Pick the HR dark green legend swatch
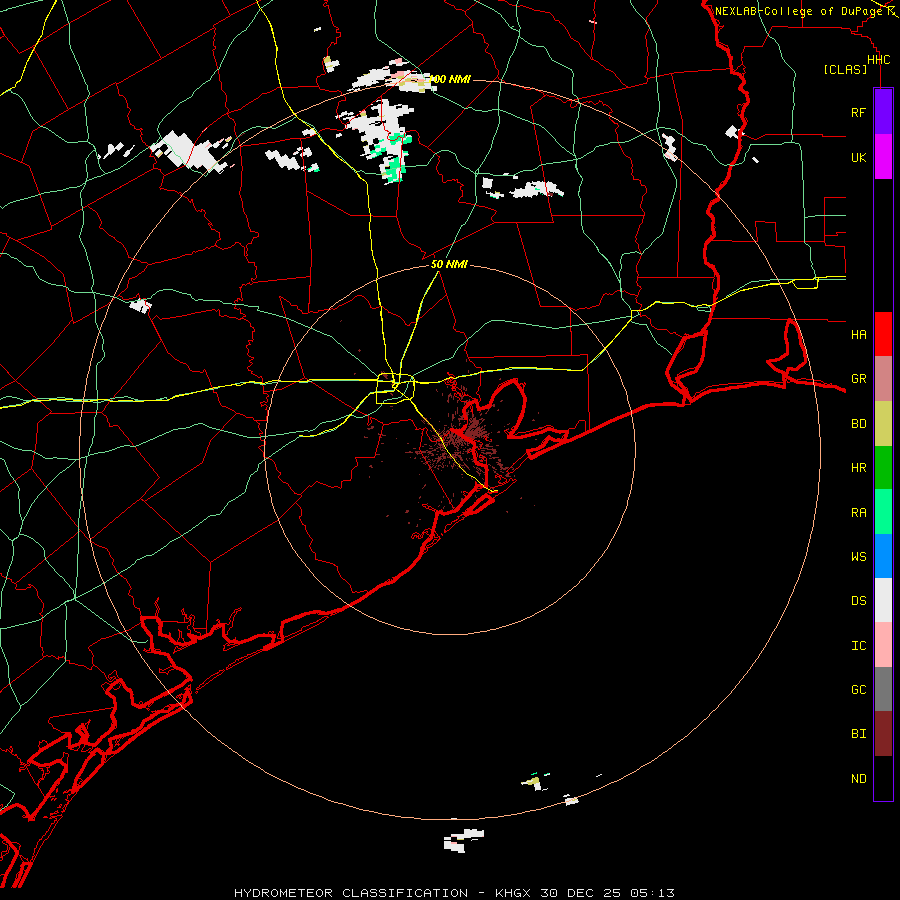 [x=883, y=468]
